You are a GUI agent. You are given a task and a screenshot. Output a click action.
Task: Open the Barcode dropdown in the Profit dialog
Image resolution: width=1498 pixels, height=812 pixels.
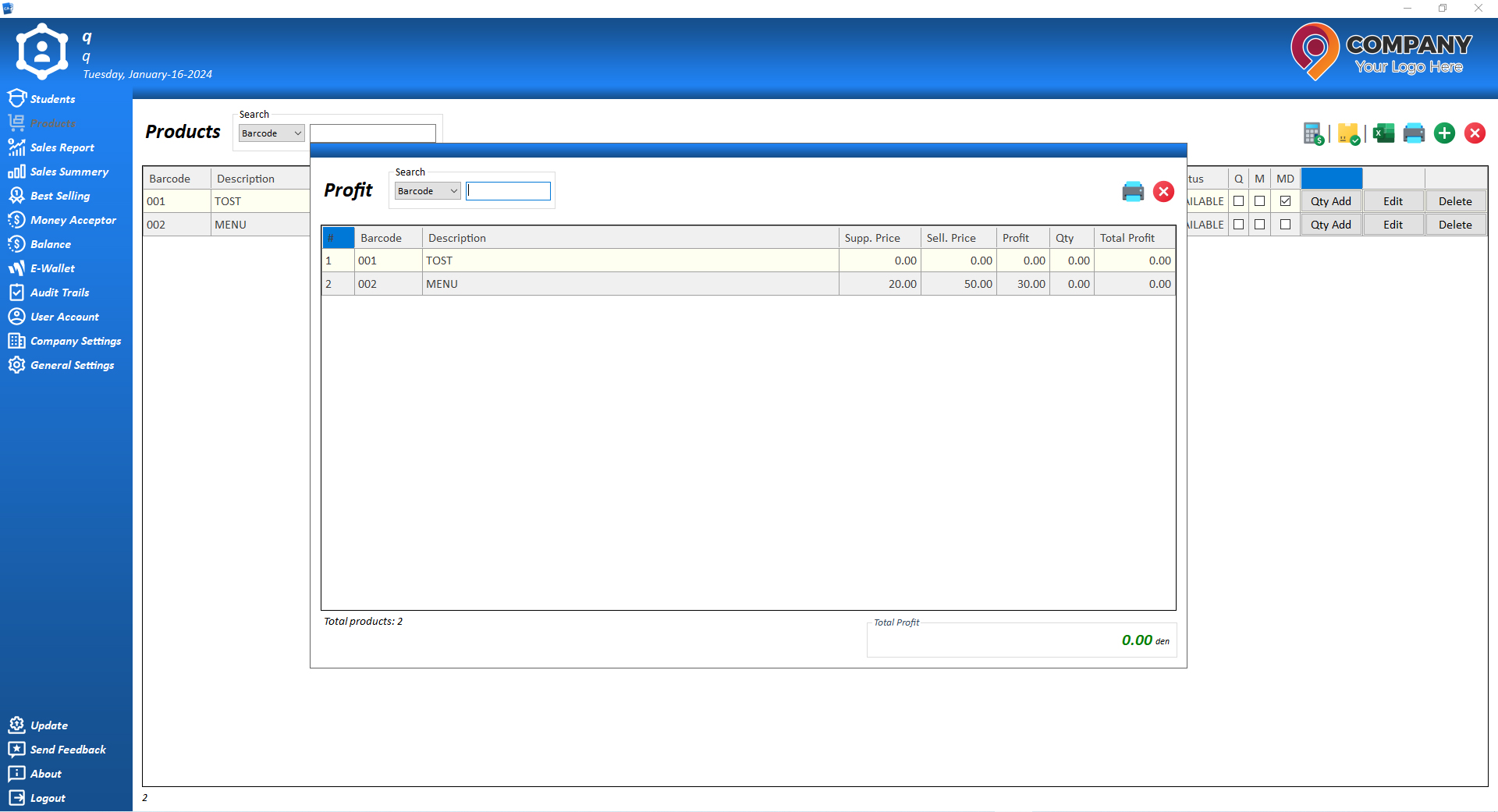pyautogui.click(x=427, y=190)
